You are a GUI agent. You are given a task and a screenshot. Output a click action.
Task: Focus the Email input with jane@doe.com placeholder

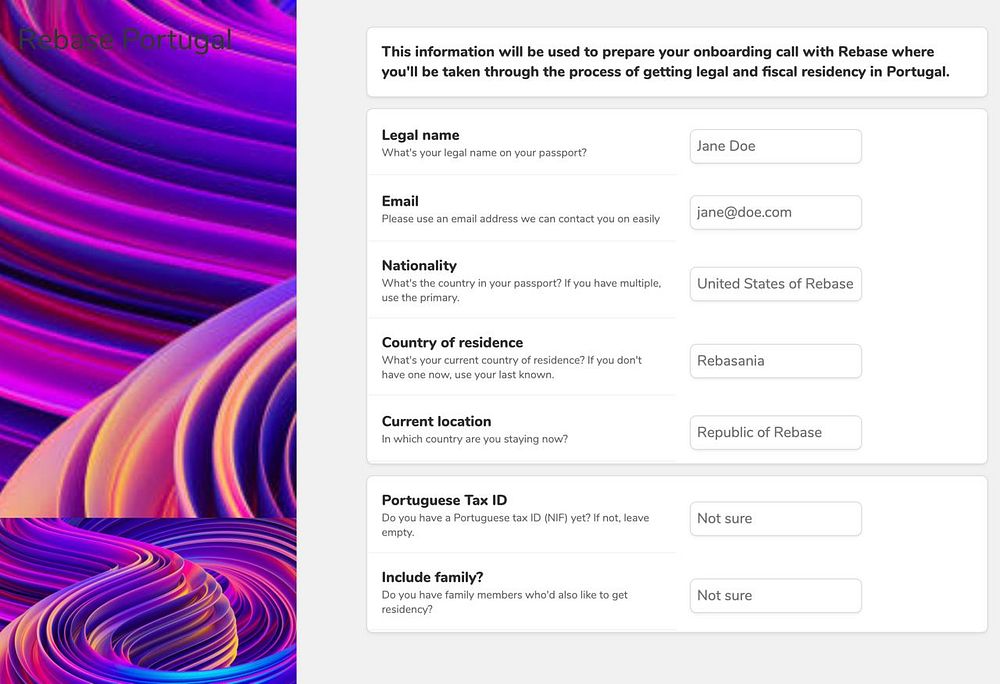[776, 212]
